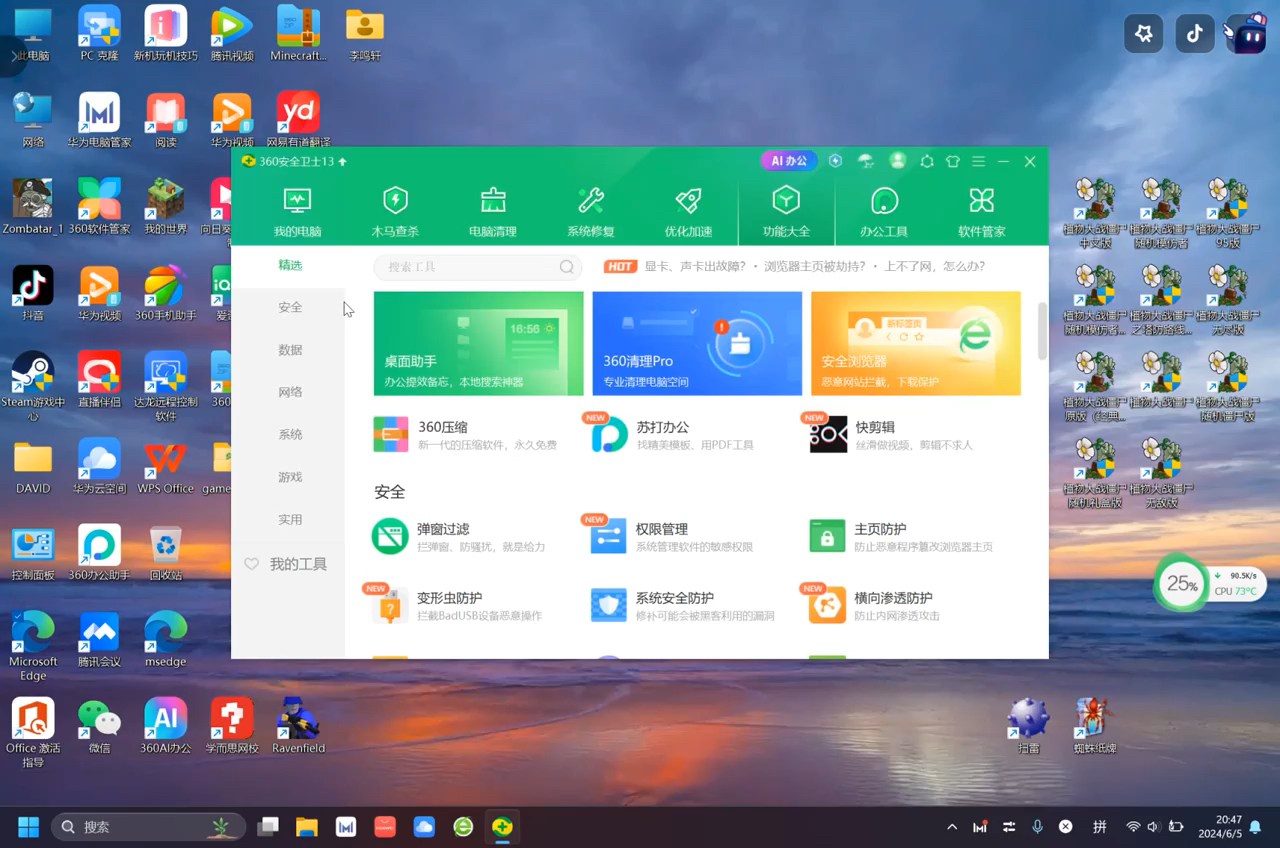Select the Ravenfield desktop icon
This screenshot has height=848, width=1280.
point(298,727)
